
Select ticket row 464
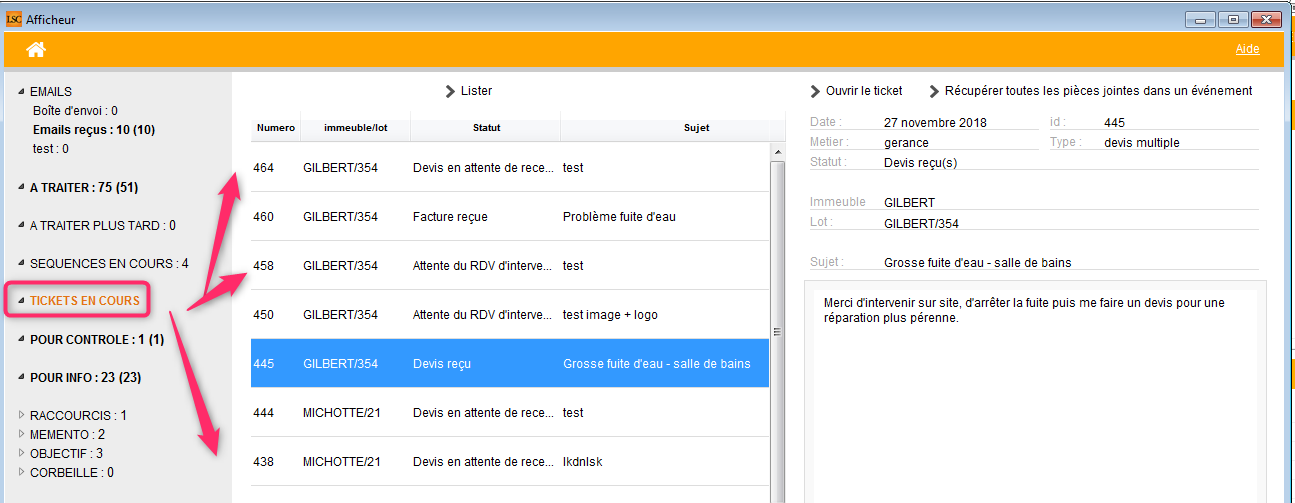tap(510, 168)
